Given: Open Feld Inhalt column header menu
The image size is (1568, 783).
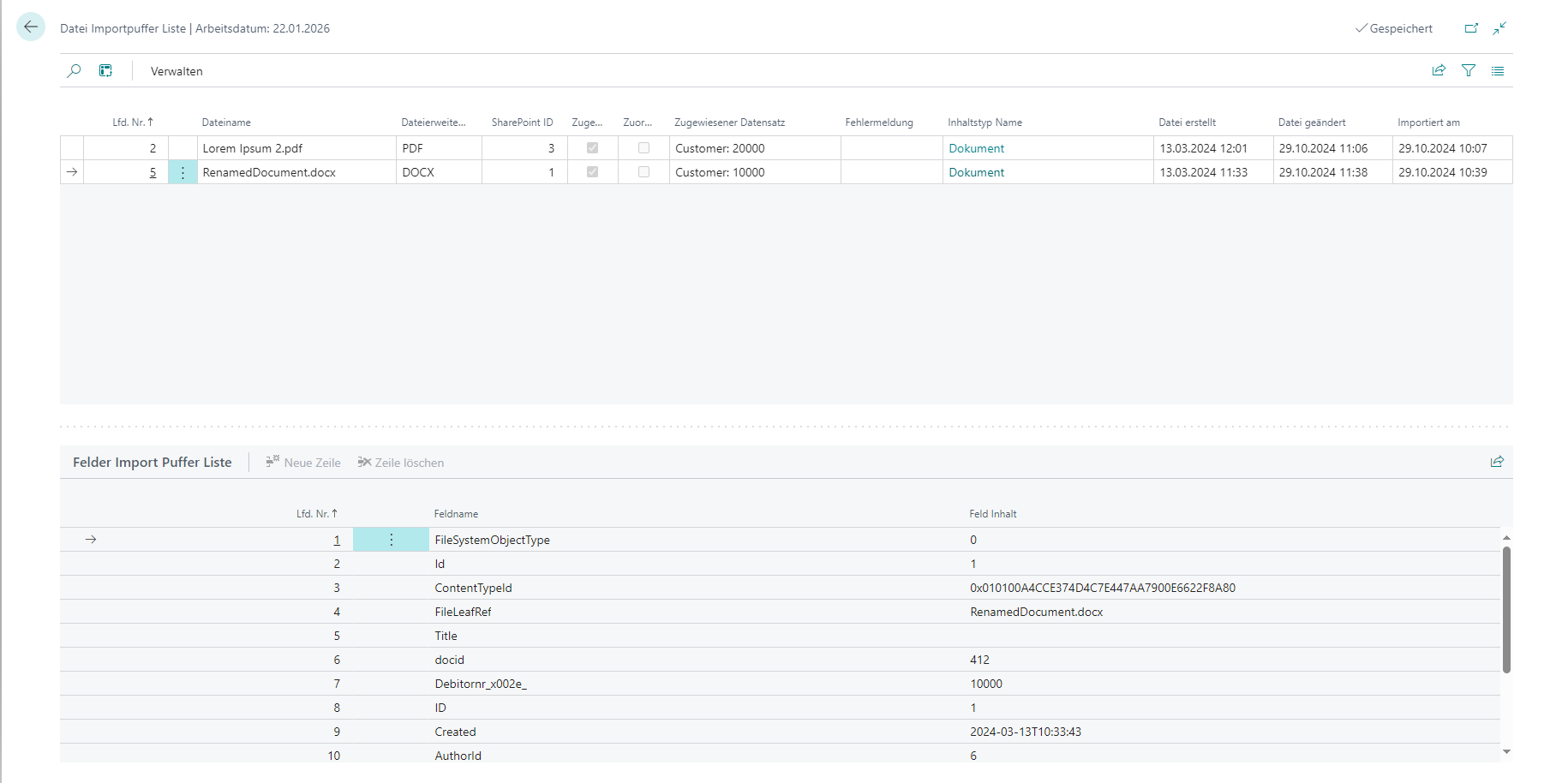Looking at the screenshot, I should coord(993,514).
